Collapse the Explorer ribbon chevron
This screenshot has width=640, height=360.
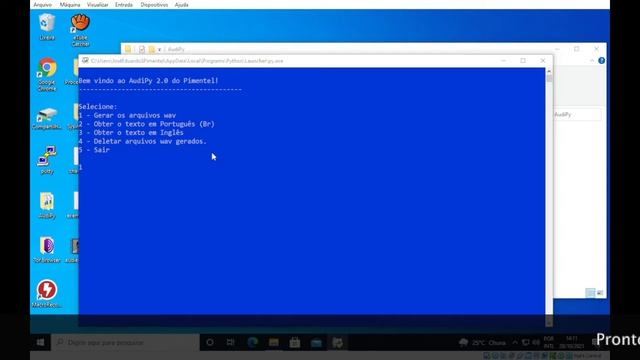[x=592, y=60]
